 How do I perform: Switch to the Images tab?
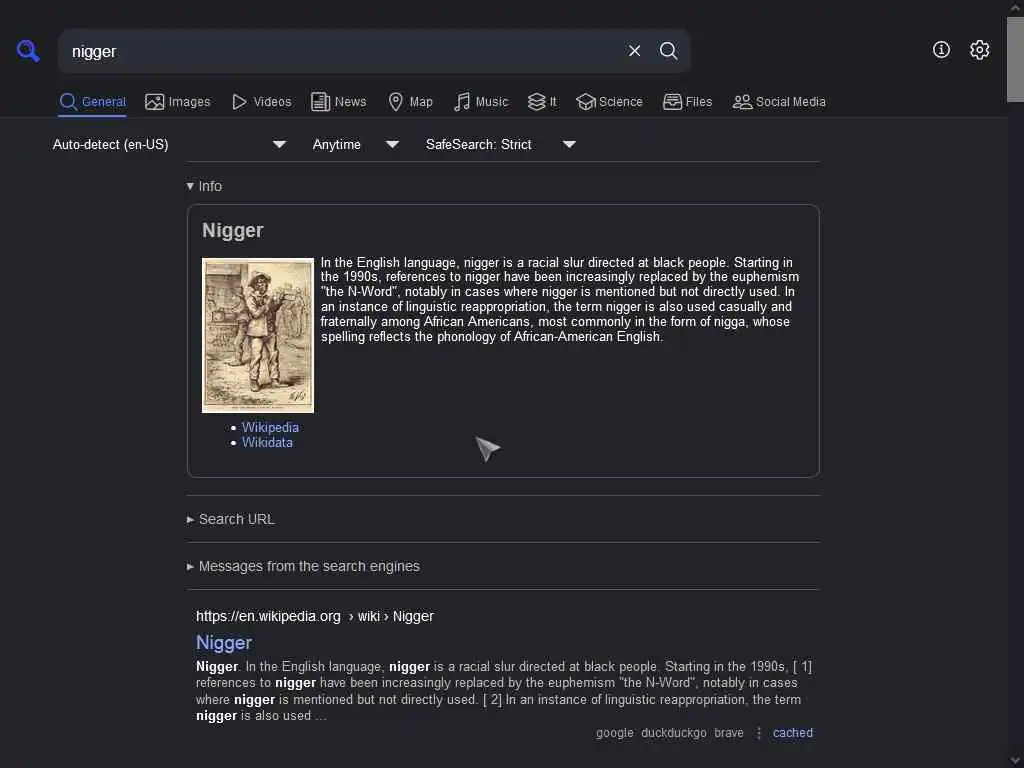(x=178, y=102)
